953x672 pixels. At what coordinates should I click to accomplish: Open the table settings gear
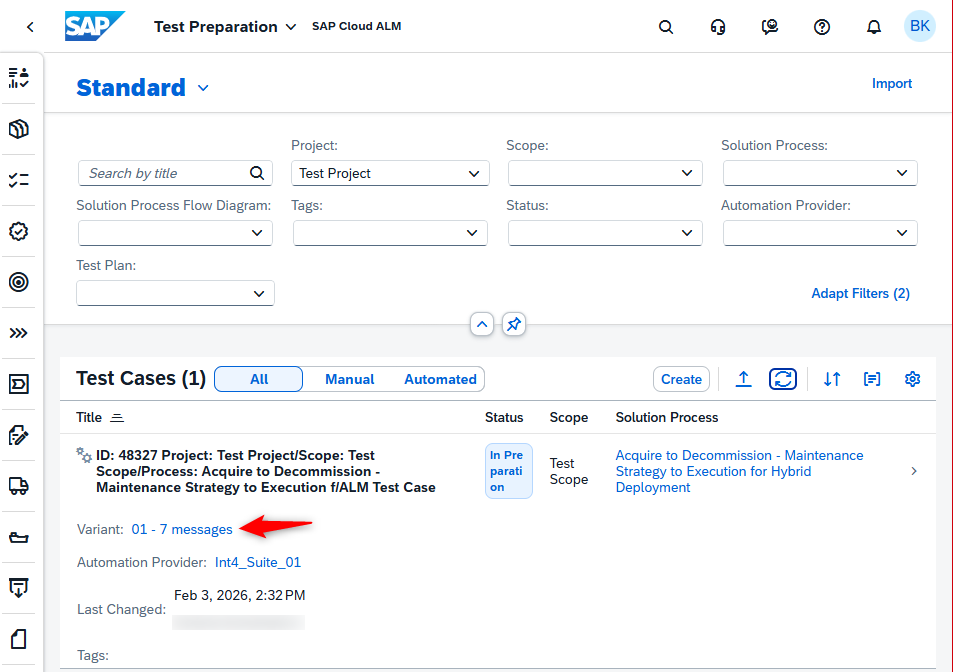click(x=912, y=379)
